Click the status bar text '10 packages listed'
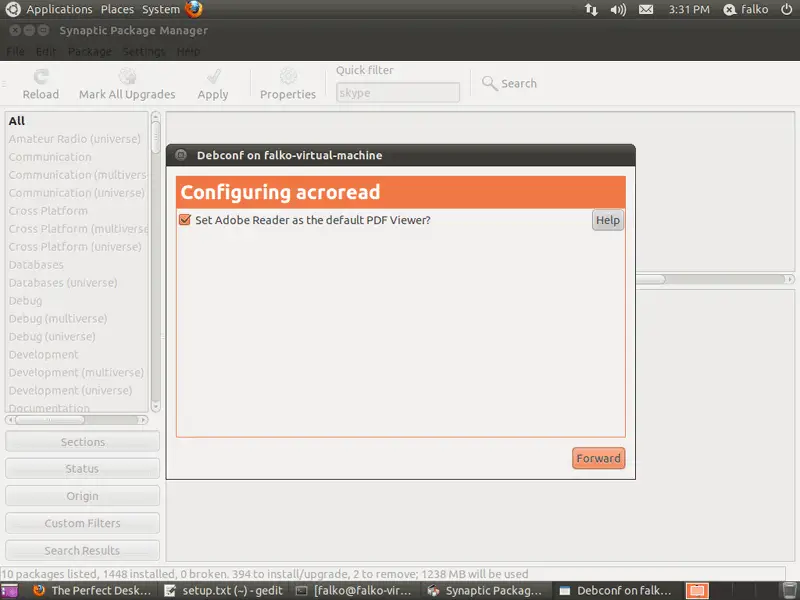Image resolution: width=800 pixels, height=600 pixels. point(51,574)
